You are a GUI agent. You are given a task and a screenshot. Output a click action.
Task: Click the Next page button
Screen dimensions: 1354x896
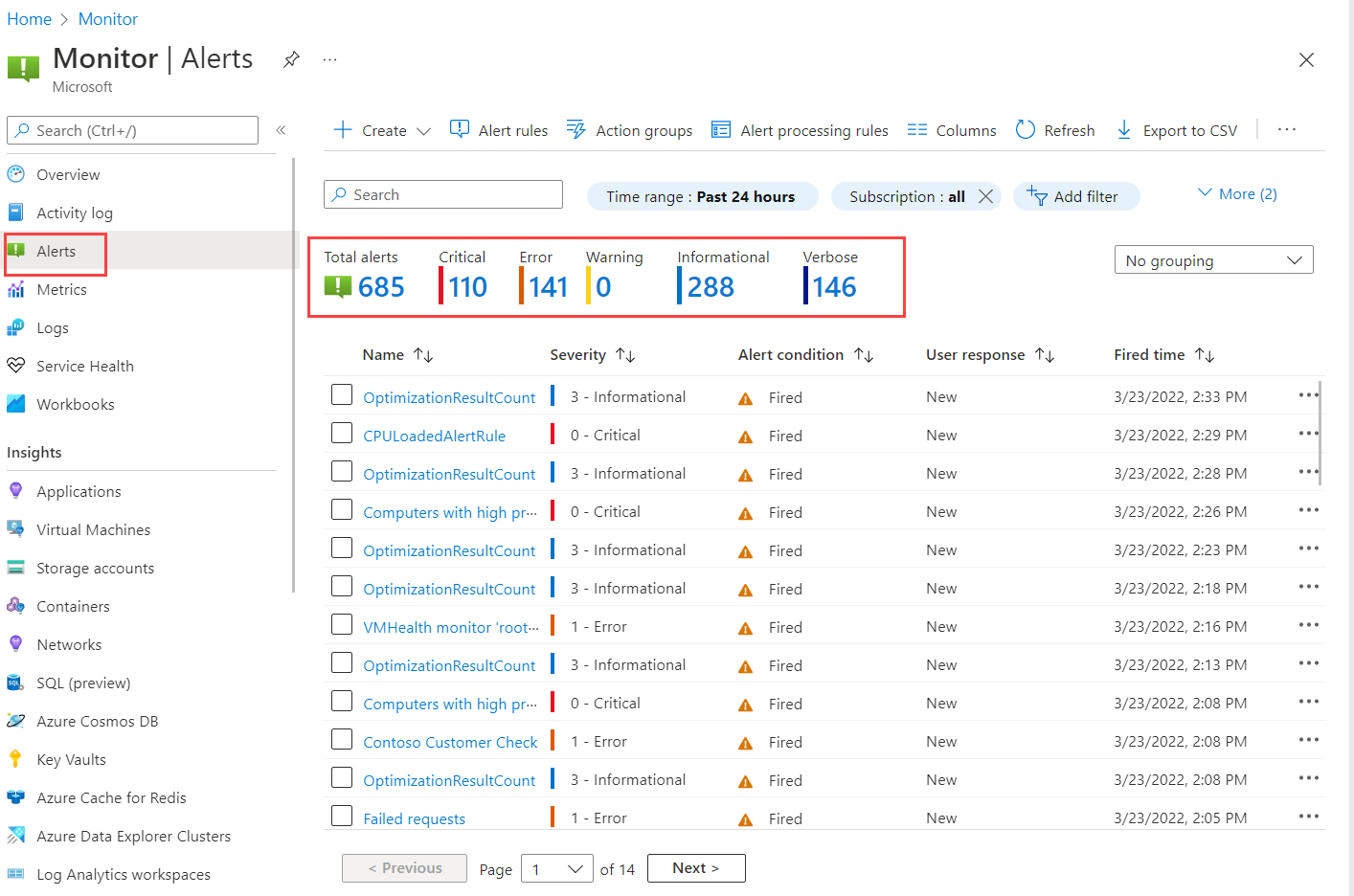coord(696,867)
